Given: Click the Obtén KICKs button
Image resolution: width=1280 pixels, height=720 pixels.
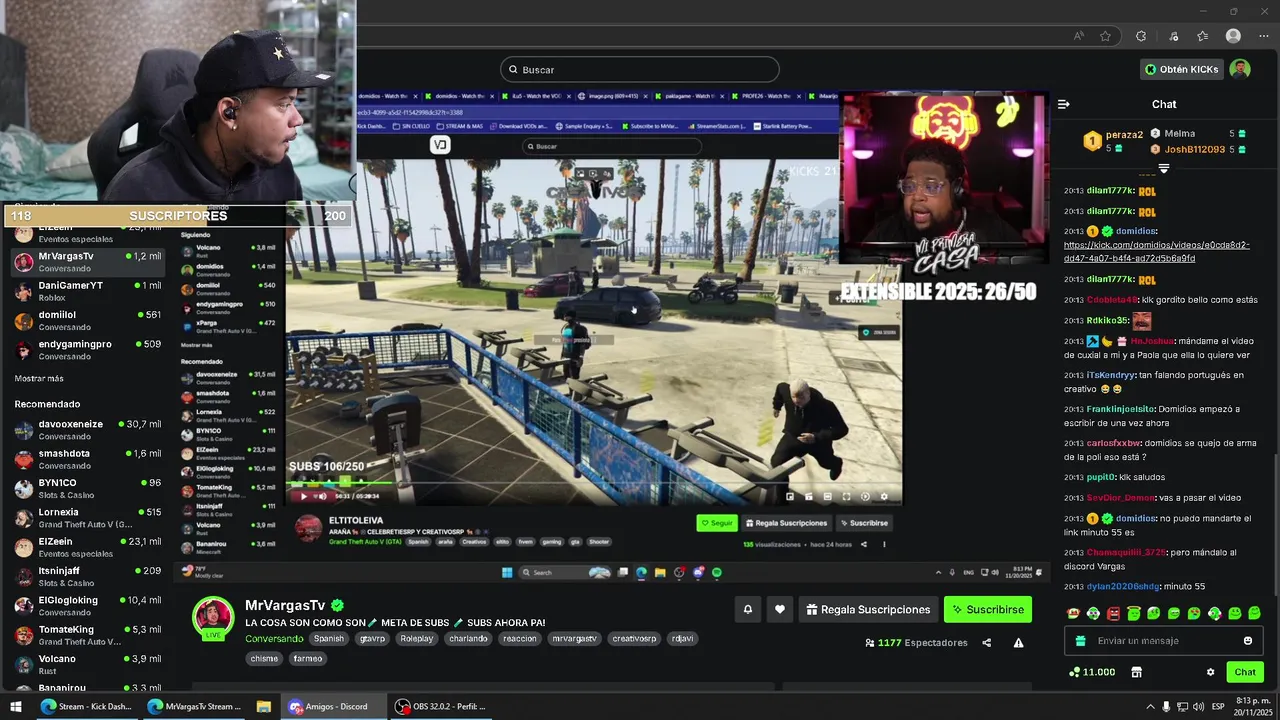Looking at the screenshot, I should 1181,69.
